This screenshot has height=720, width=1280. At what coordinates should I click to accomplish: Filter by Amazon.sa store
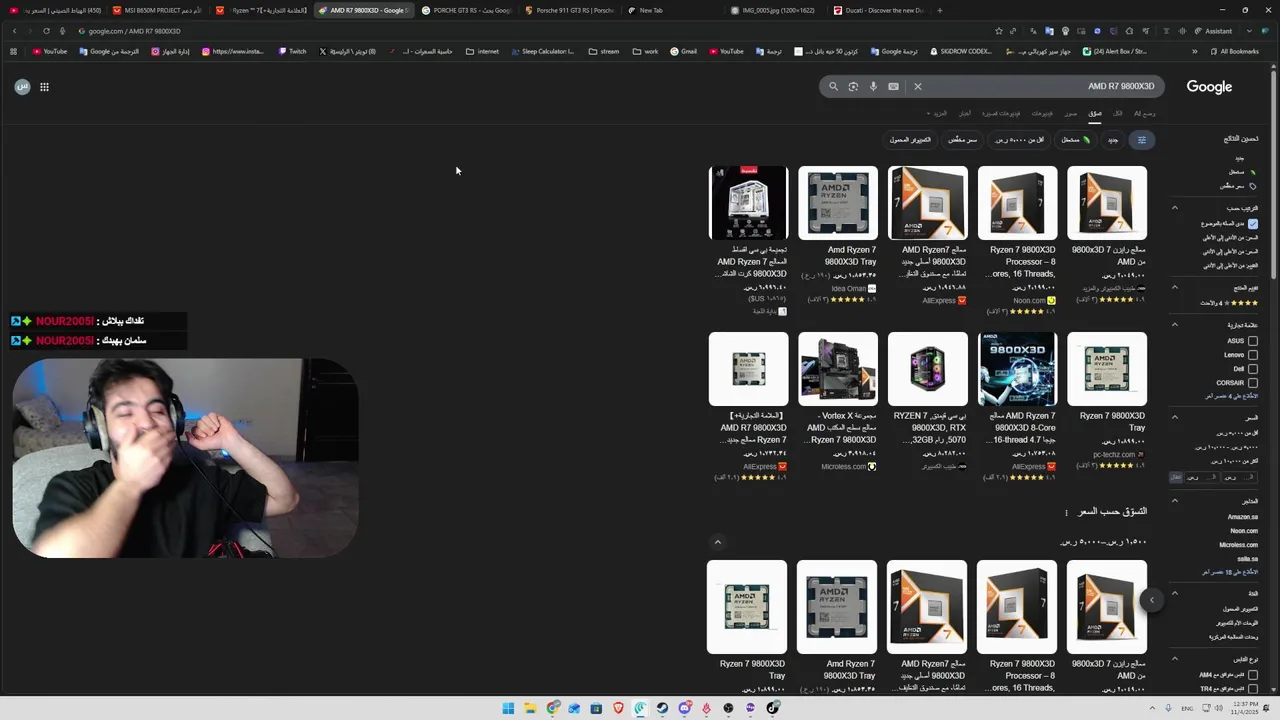[1243, 517]
